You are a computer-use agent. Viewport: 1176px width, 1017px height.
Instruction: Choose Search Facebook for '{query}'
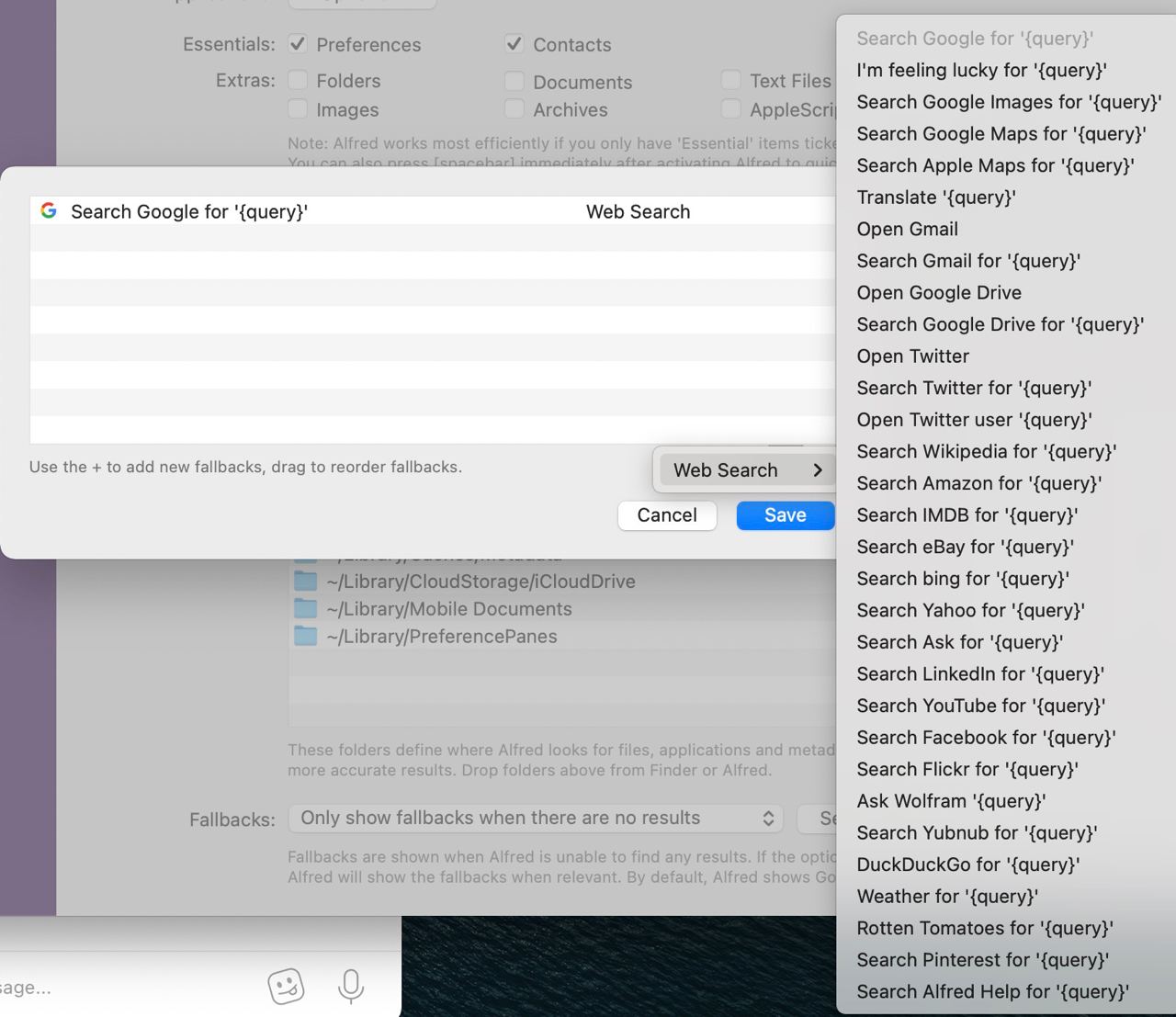[x=1006, y=738]
